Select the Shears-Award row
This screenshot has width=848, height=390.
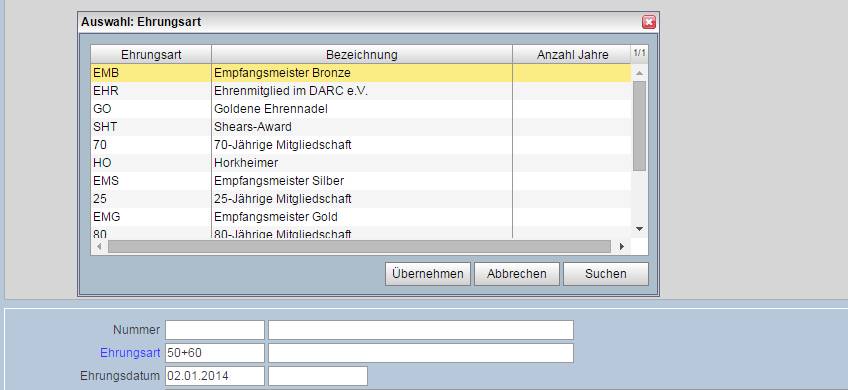[x=361, y=127]
